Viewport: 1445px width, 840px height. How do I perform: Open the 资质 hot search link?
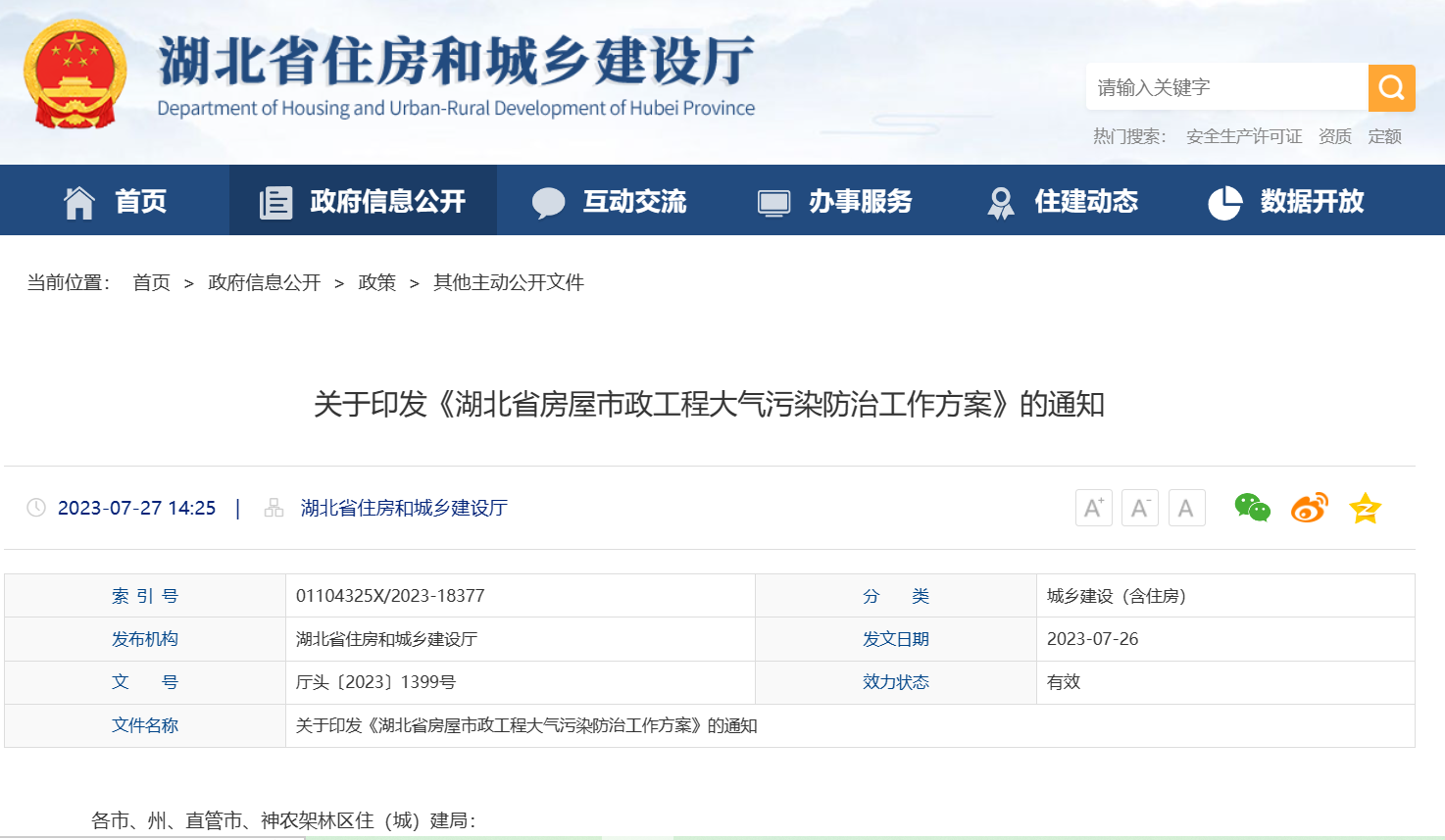[1333, 136]
